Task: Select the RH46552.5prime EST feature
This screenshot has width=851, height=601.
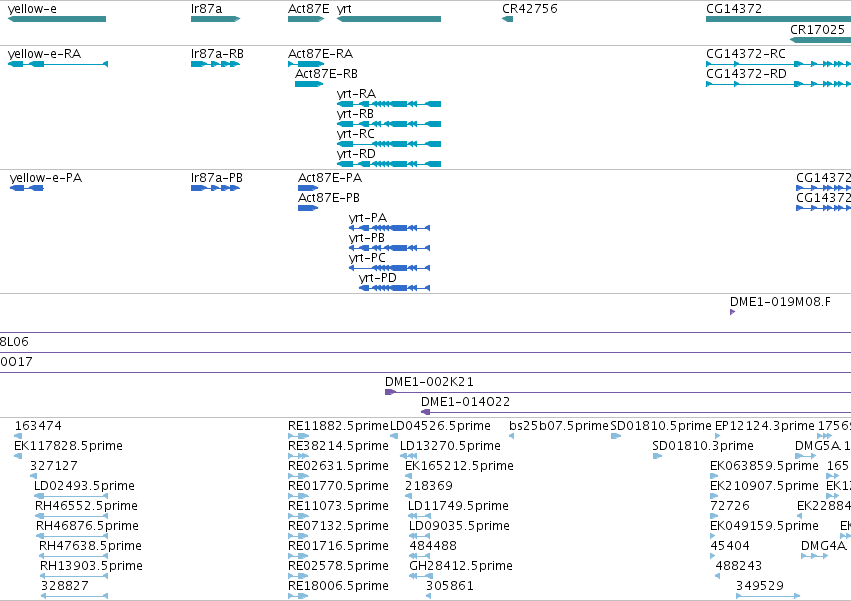Action: pyautogui.click(x=72, y=516)
